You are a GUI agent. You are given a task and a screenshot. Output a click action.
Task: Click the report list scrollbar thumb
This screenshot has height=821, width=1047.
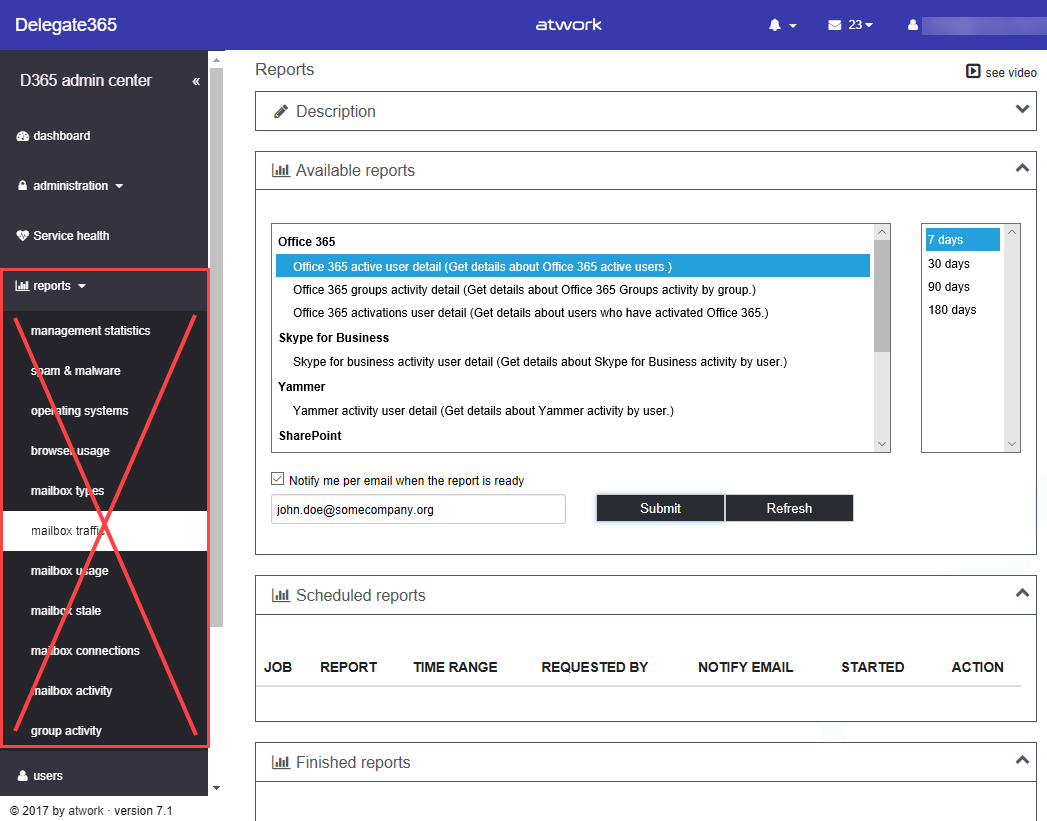tap(881, 295)
